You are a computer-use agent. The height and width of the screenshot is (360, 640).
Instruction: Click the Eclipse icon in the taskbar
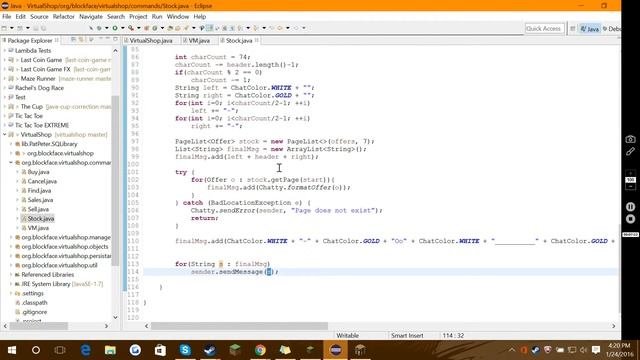336,350
